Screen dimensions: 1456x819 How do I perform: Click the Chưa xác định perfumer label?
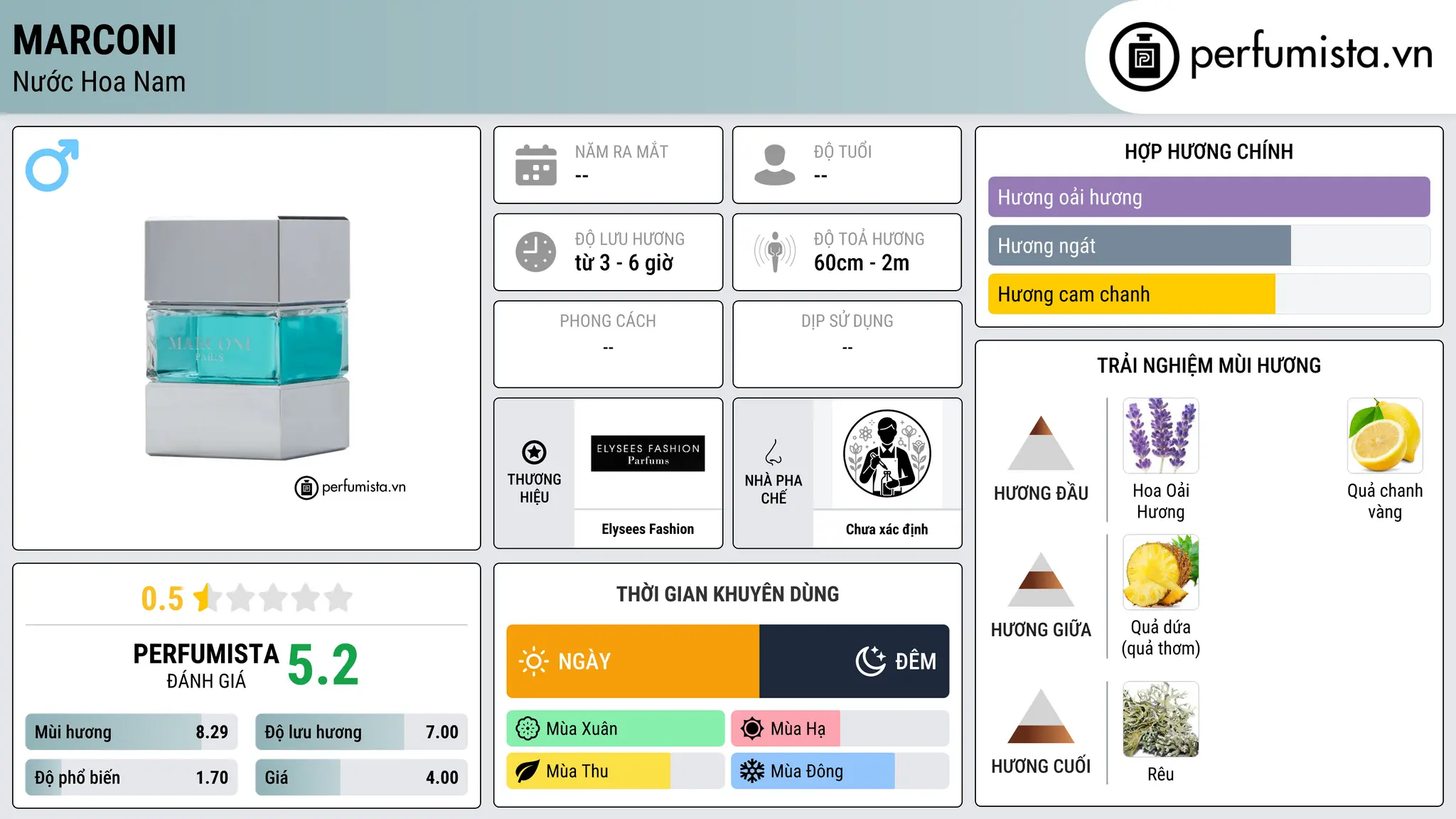point(887,529)
